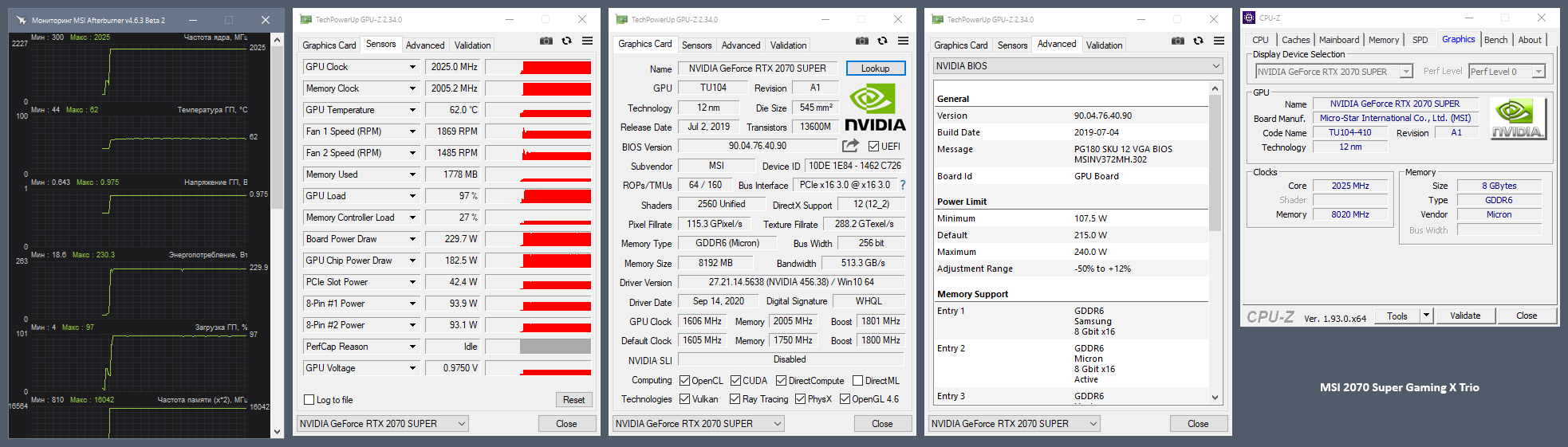Screen dimensions: 1568x447
Task: Open the Board Power Draw sensor dropdown
Action: point(412,239)
